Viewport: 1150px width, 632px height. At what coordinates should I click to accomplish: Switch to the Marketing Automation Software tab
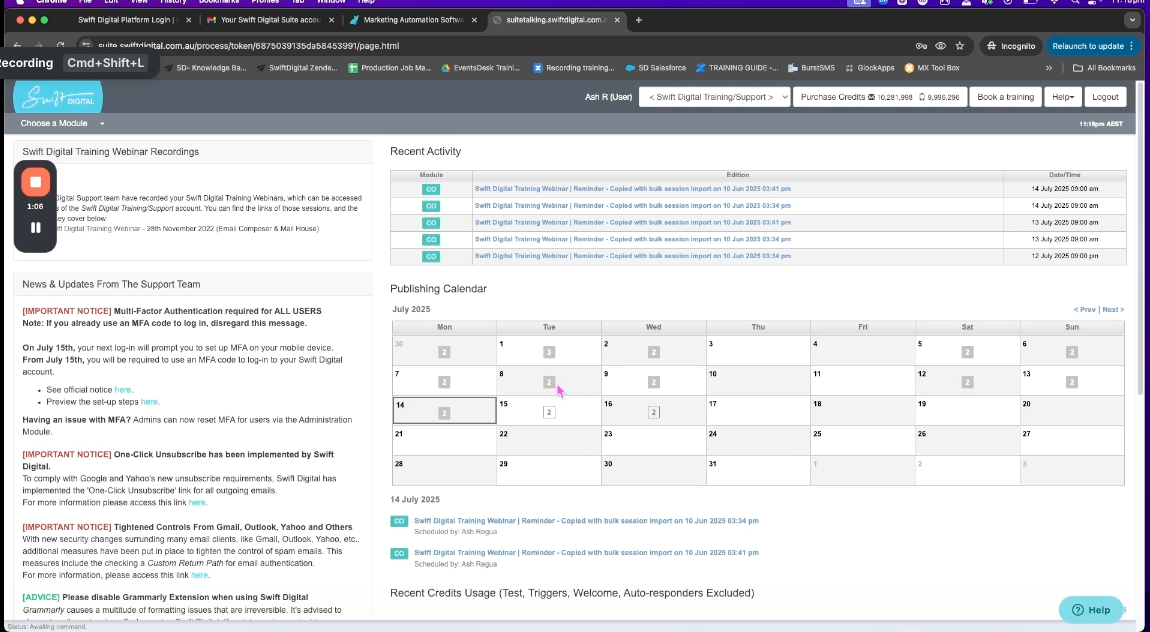[414, 21]
